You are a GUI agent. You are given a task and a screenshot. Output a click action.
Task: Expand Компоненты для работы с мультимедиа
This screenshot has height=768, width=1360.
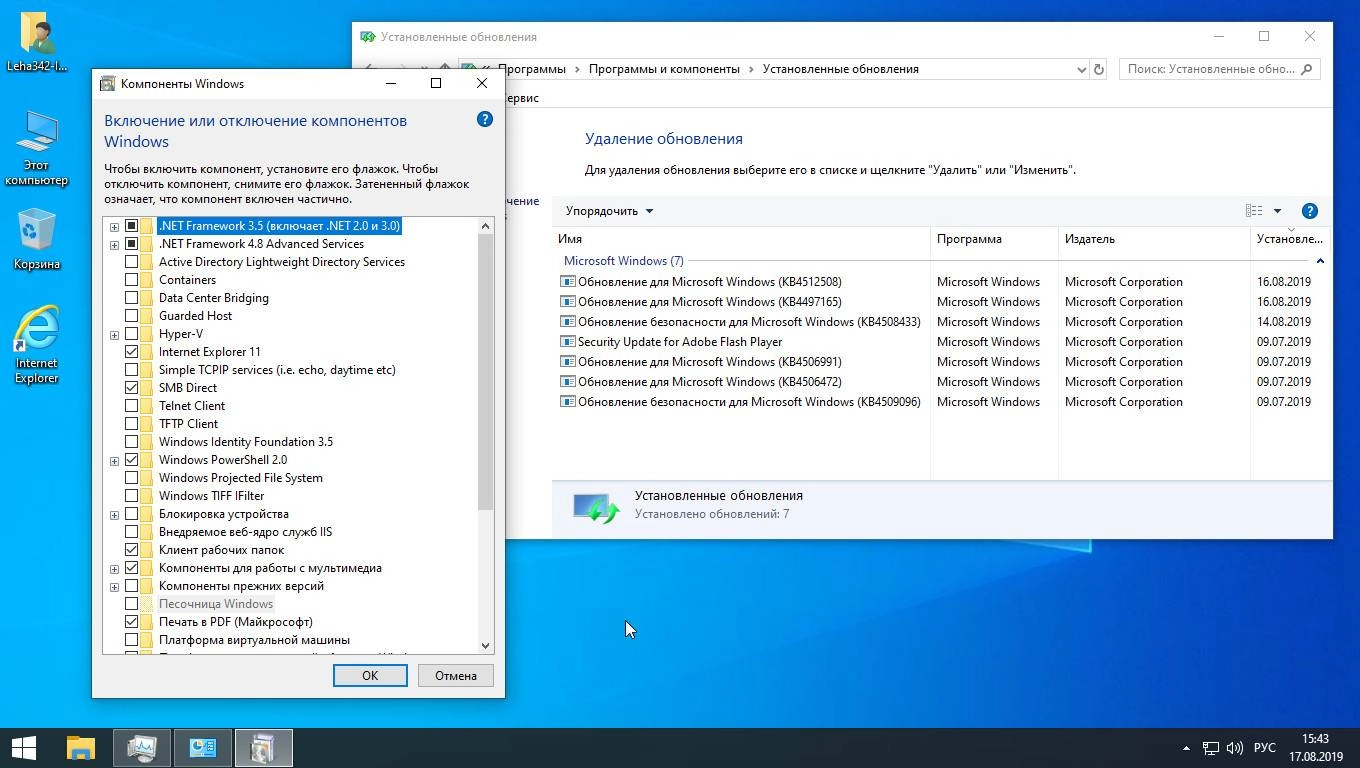(114, 569)
